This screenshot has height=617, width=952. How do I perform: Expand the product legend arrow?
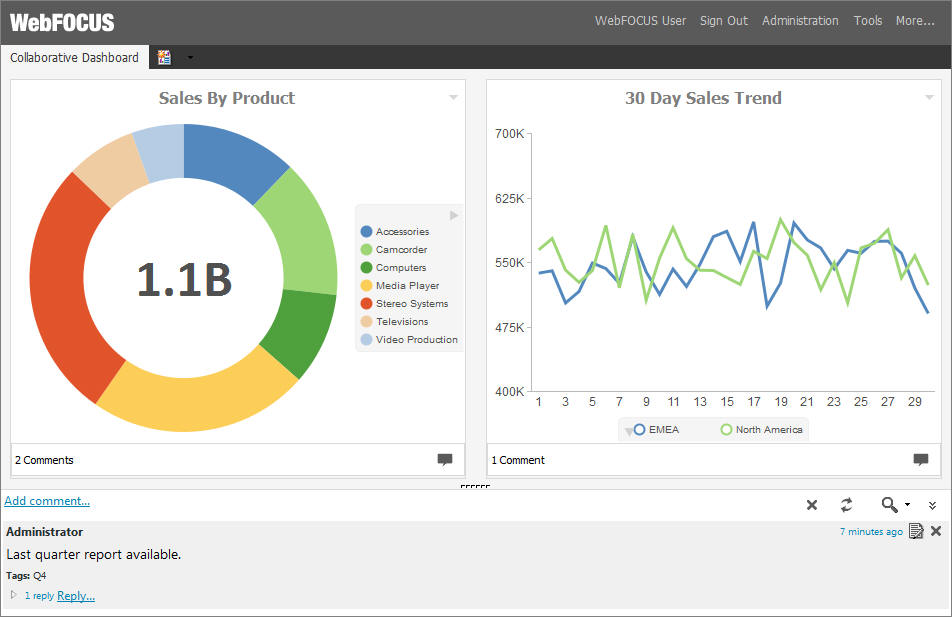click(454, 215)
